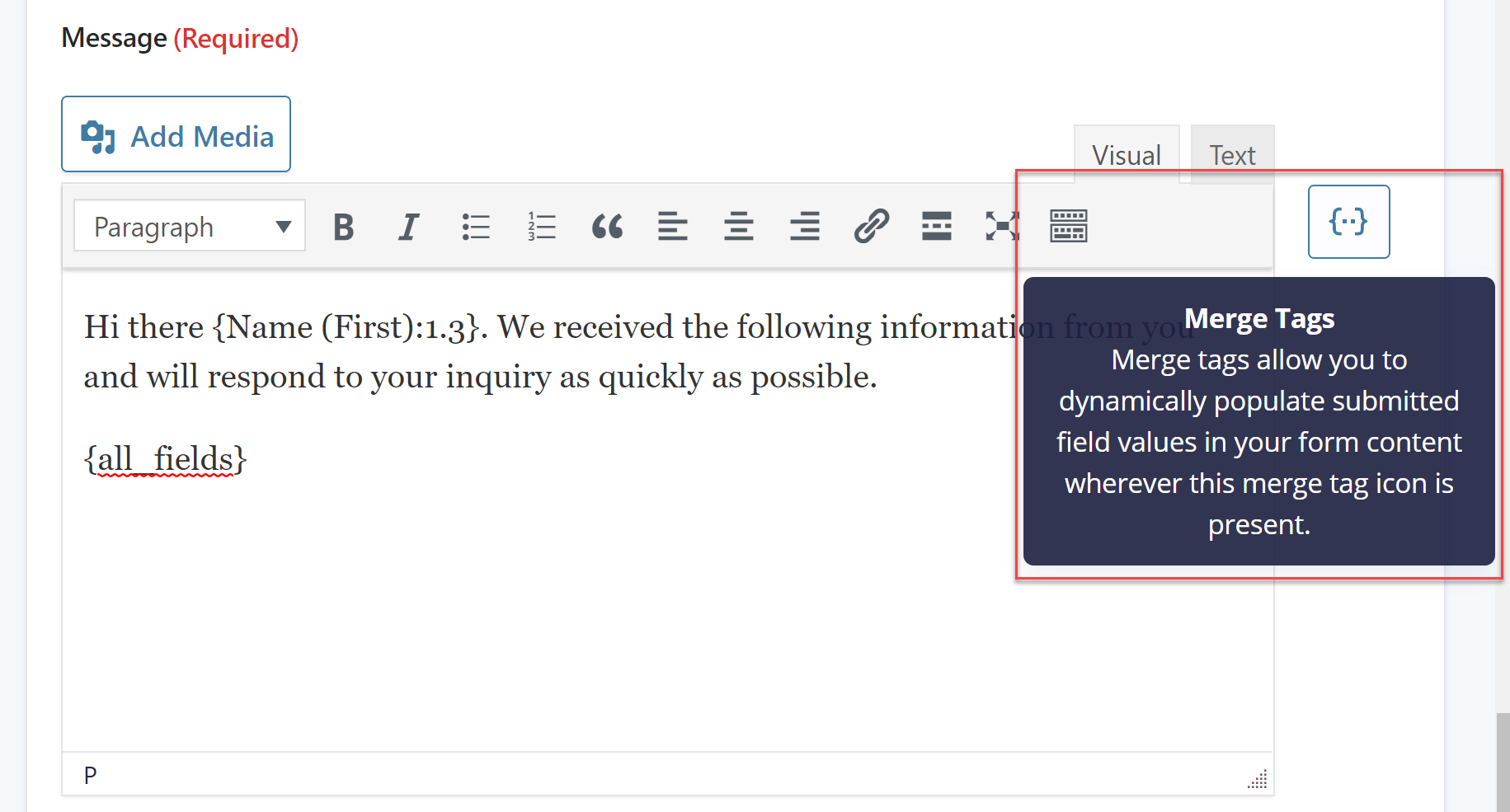Insert a bulleted list
The height and width of the screenshot is (812, 1510).
476,227
